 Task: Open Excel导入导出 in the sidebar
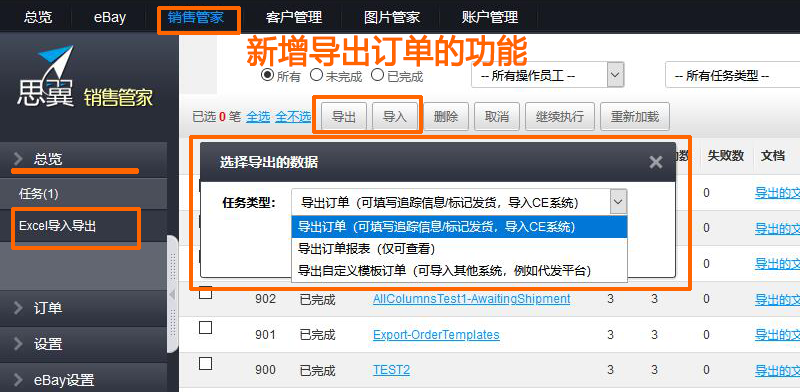tap(83, 226)
